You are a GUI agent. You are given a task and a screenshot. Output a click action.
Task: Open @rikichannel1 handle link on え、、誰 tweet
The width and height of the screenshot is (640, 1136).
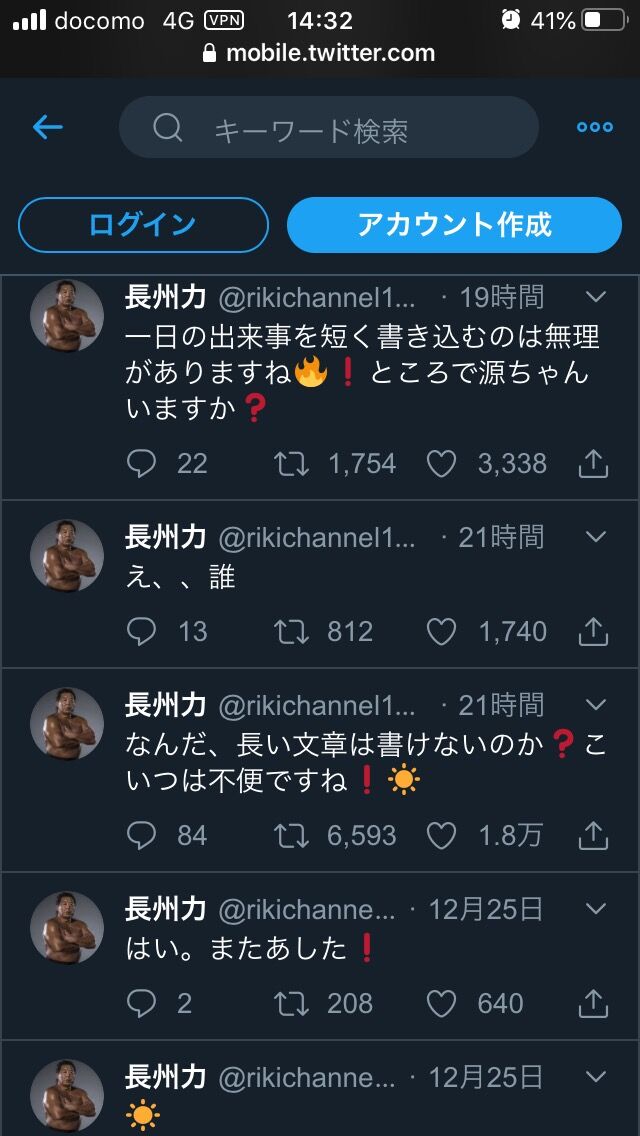point(317,538)
